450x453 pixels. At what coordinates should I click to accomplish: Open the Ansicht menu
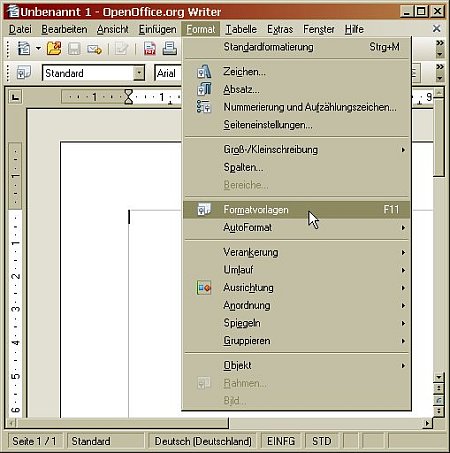click(113, 29)
